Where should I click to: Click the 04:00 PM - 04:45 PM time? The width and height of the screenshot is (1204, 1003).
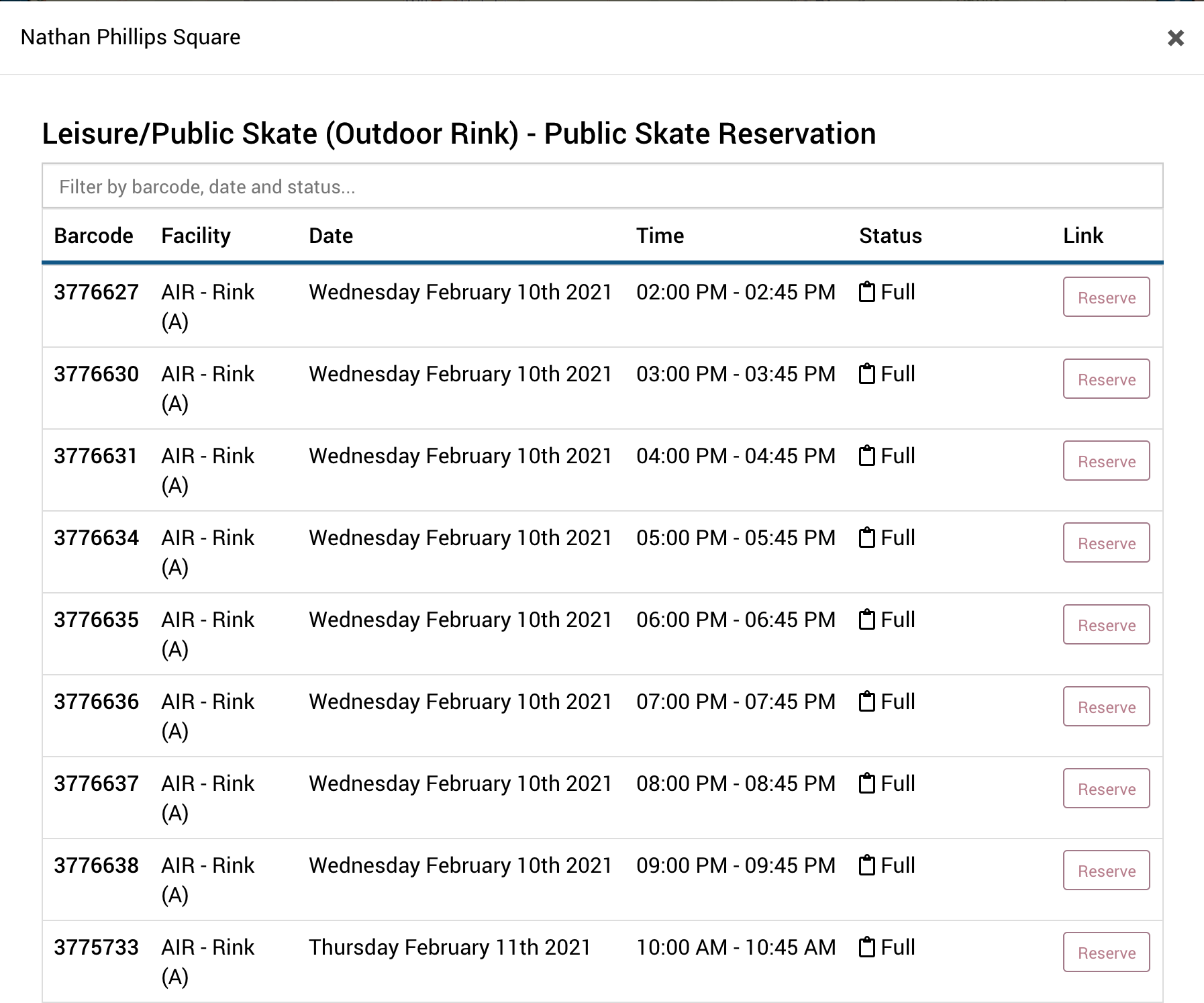(736, 456)
